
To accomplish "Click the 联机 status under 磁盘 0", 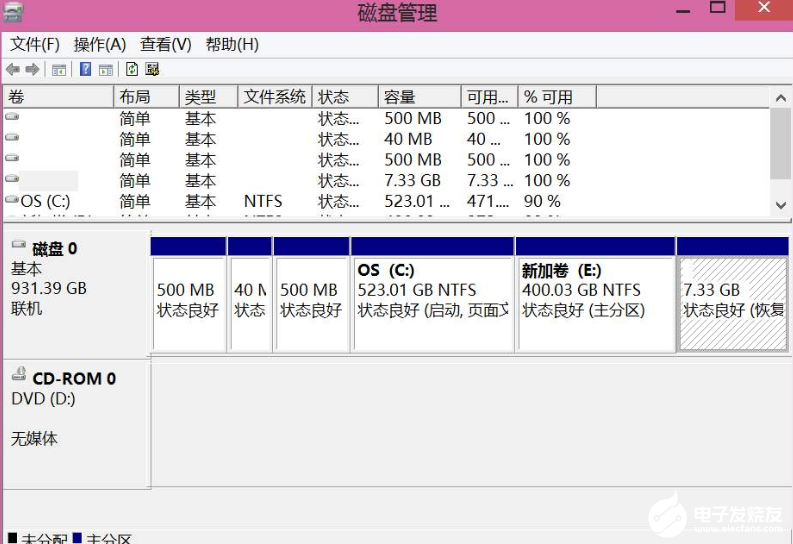I will coord(27,308).
